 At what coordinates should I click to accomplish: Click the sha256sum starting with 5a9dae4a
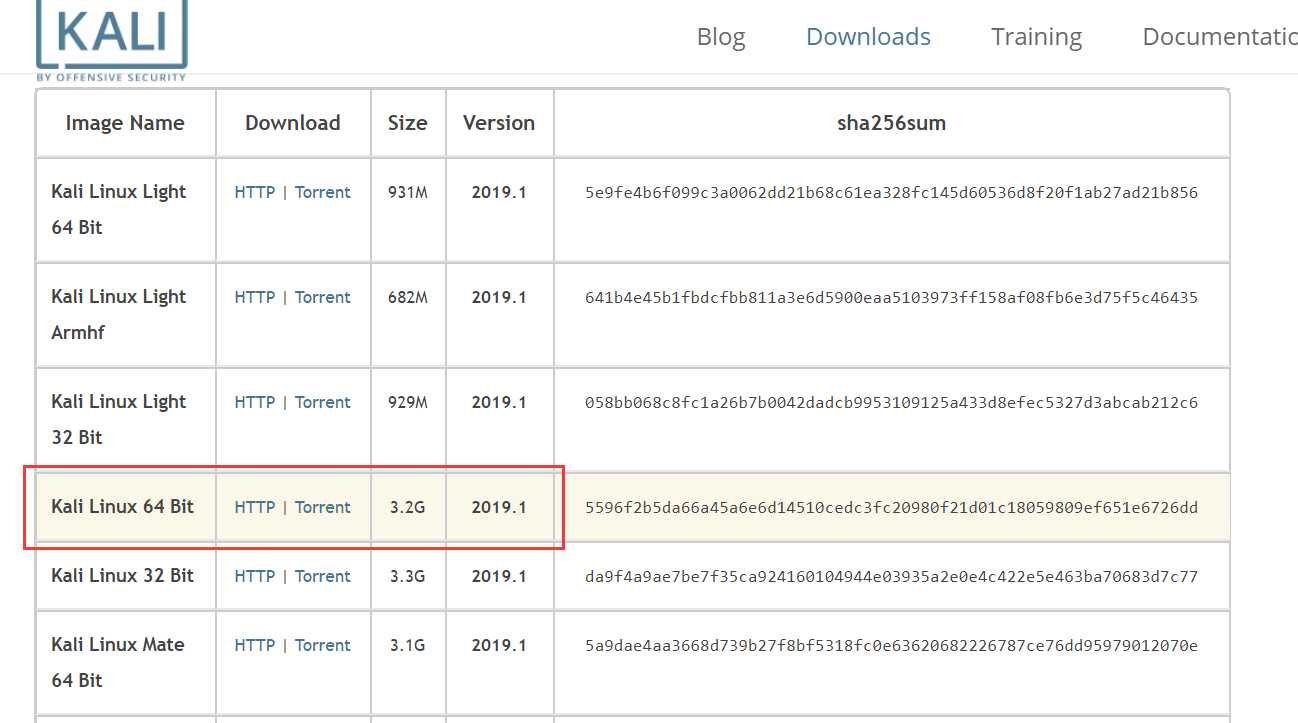pos(891,645)
